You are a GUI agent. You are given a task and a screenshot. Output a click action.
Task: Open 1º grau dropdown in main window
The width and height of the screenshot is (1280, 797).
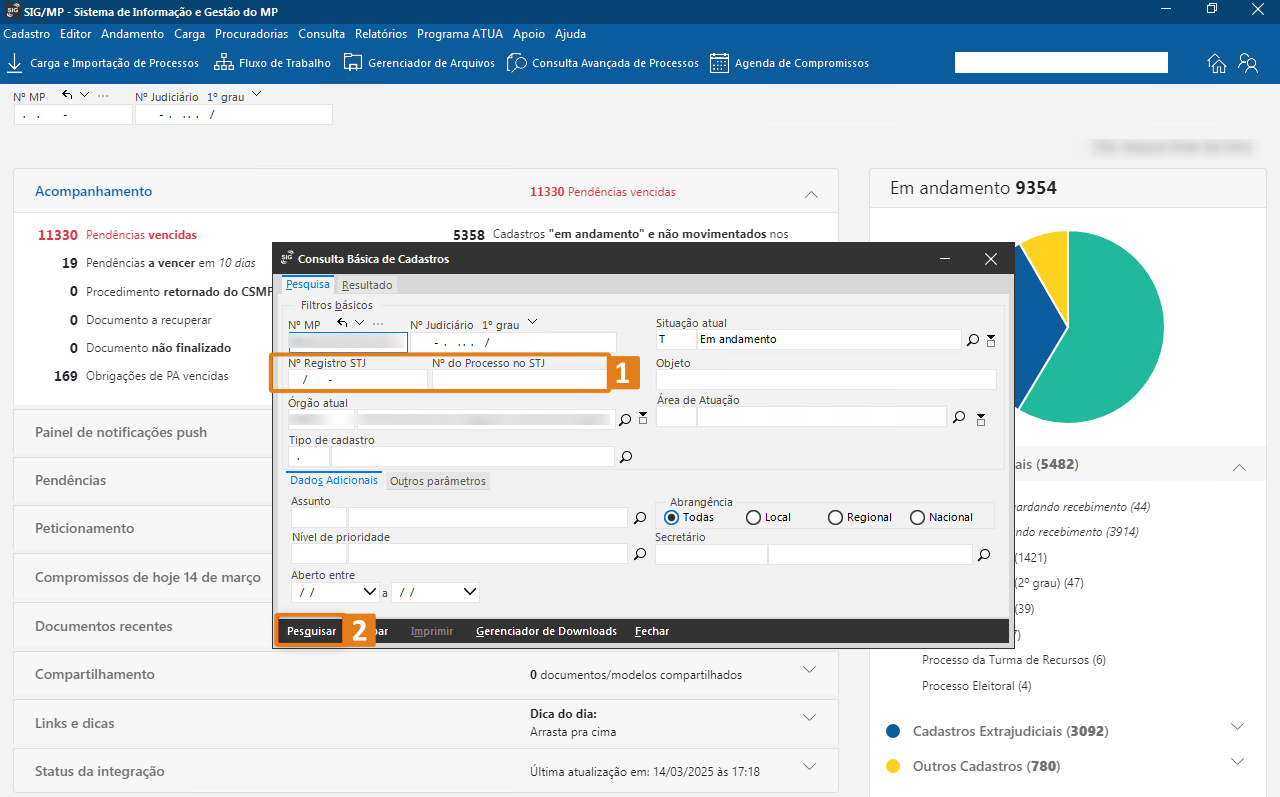(257, 95)
